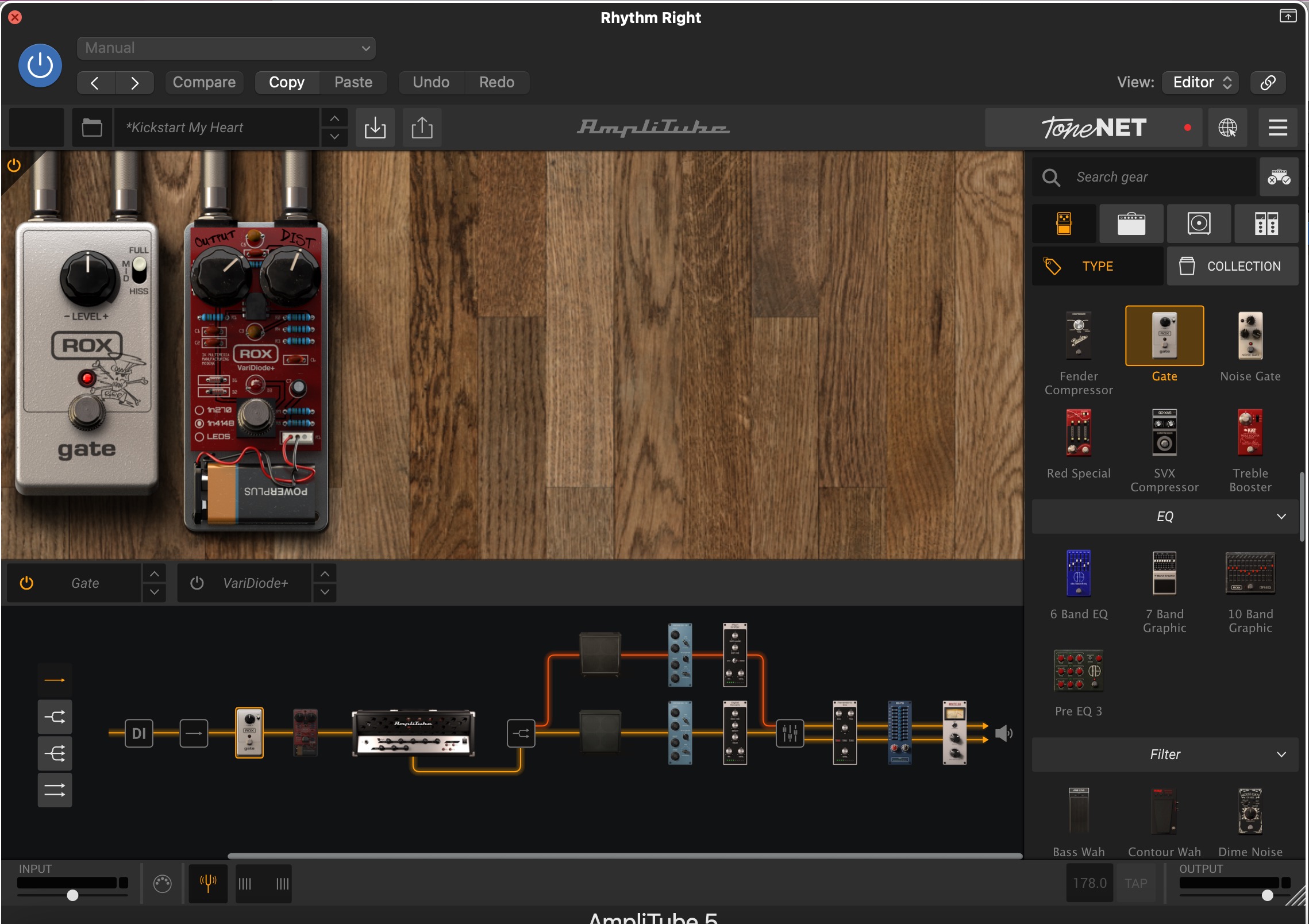This screenshot has height=924, width=1309.
Task: Select the rack effects gear category
Action: tap(1266, 224)
